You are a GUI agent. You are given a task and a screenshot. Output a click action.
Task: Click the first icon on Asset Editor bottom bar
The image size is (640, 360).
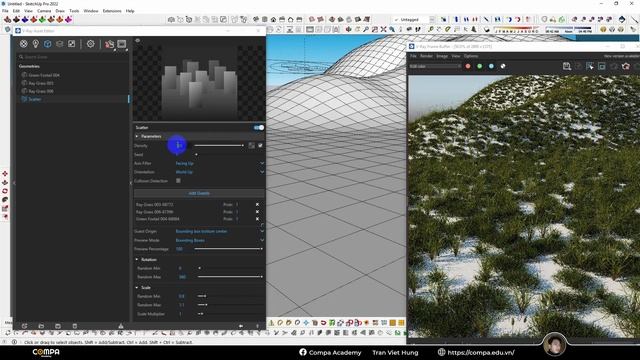coord(24,326)
